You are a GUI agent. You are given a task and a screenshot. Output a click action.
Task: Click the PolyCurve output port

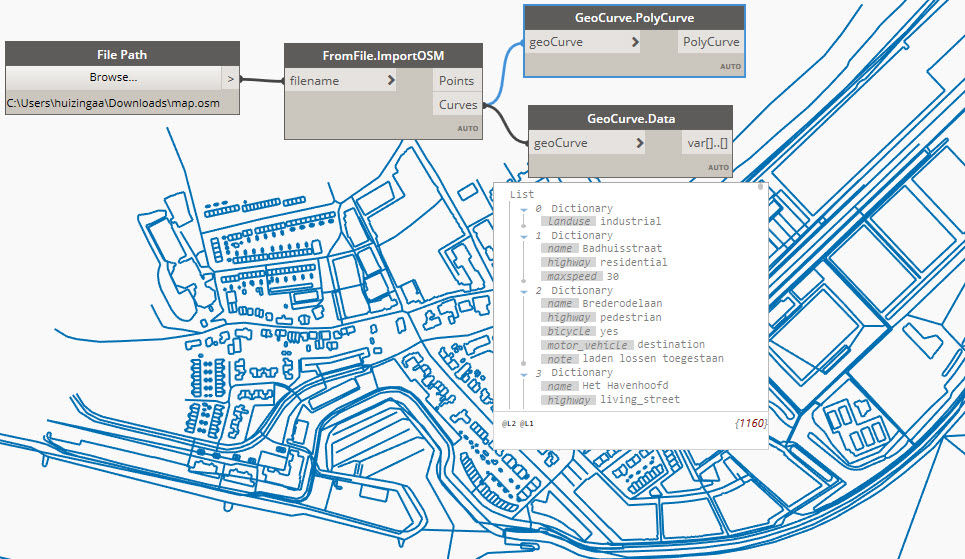(711, 42)
